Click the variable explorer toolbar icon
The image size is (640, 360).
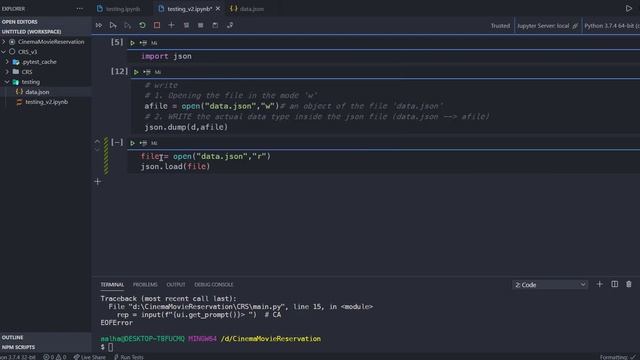point(200,25)
